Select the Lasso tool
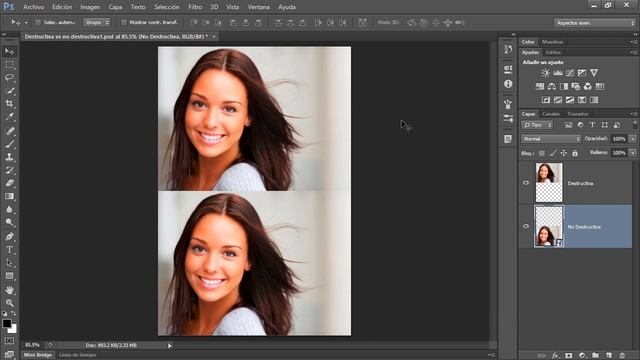Screen dimensions: 640x360 coord(9,78)
